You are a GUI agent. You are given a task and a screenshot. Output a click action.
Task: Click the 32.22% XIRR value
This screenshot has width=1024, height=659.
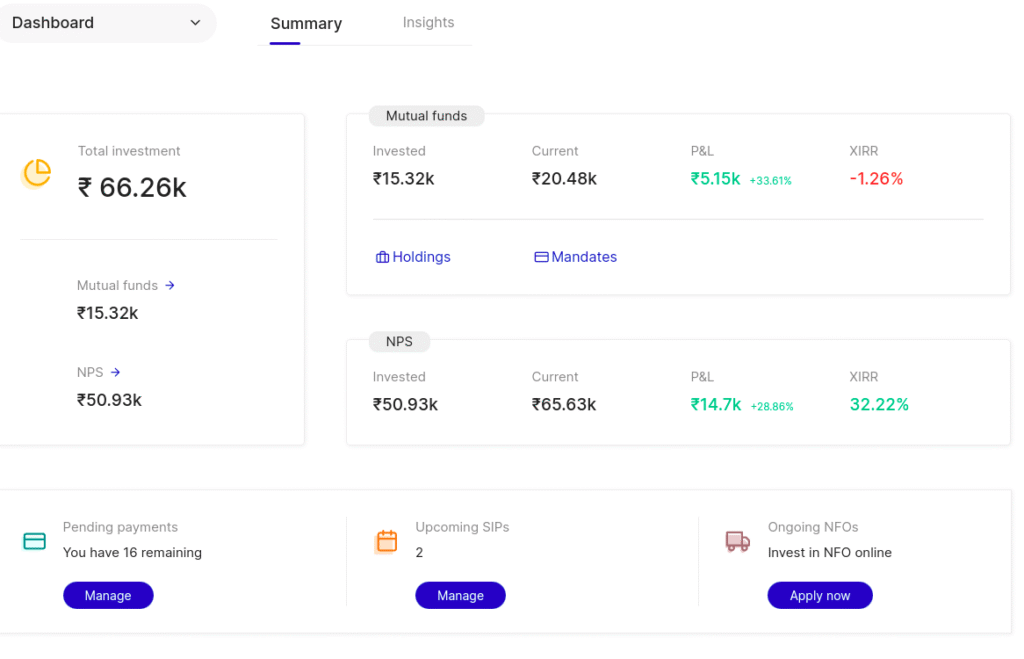(x=879, y=404)
